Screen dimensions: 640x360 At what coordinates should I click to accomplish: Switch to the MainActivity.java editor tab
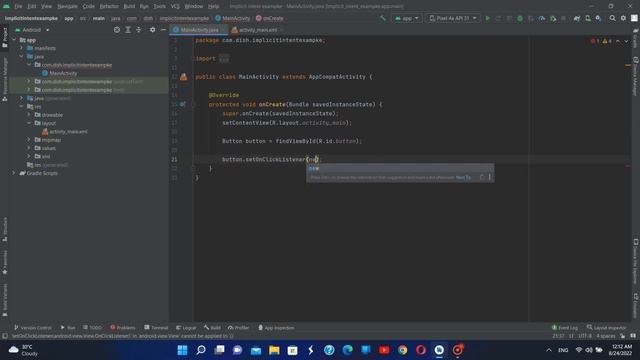click(198, 30)
